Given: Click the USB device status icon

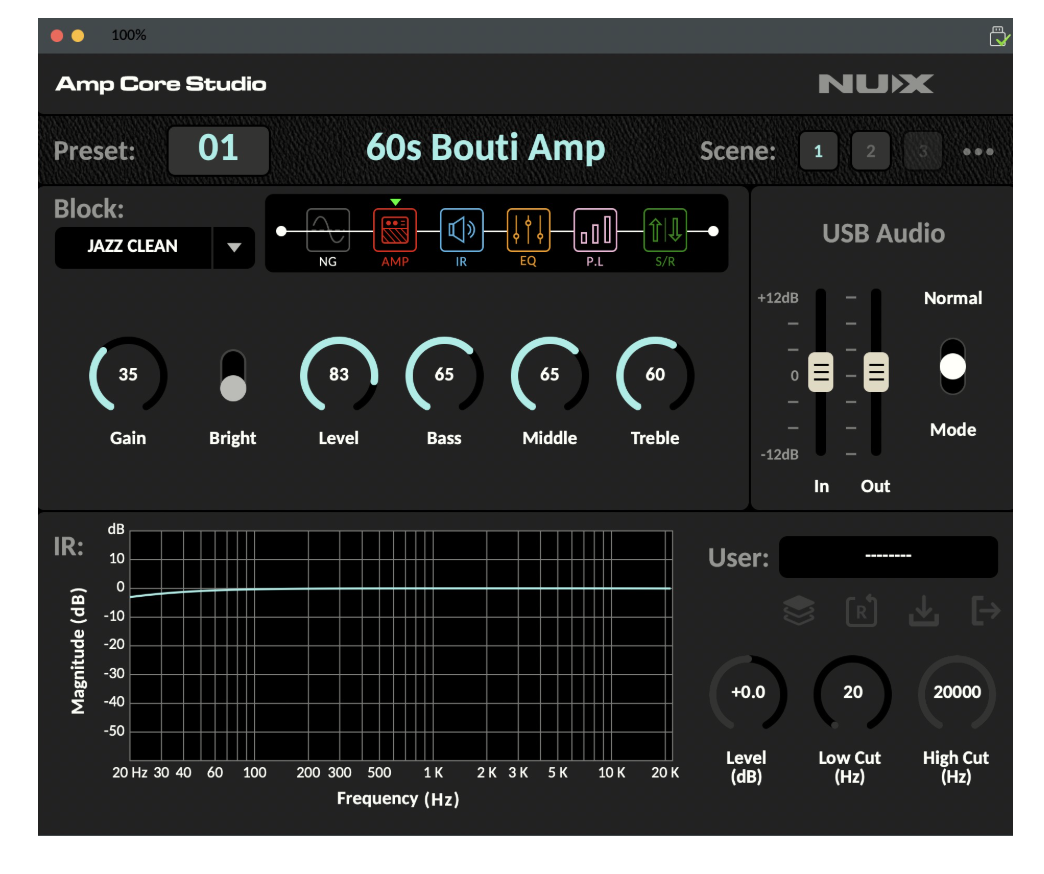Looking at the screenshot, I should click(999, 36).
